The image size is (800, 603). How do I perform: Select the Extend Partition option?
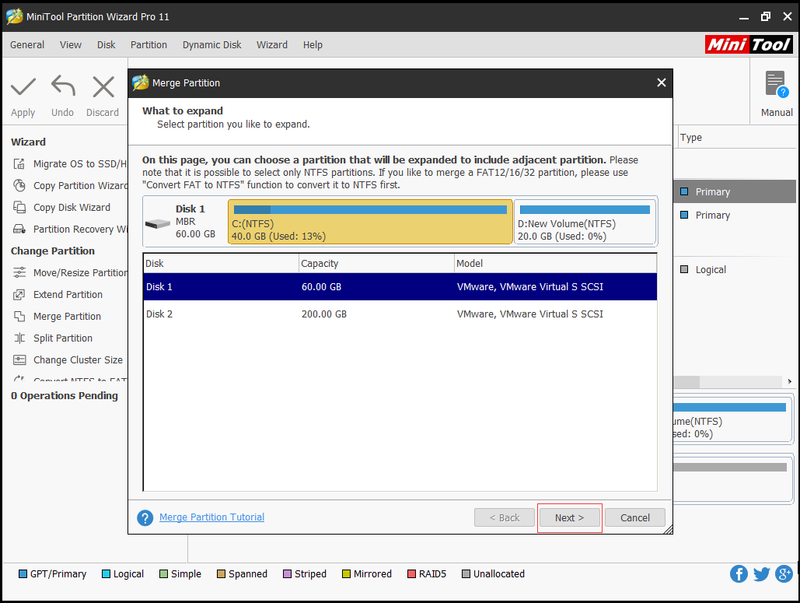(67, 294)
